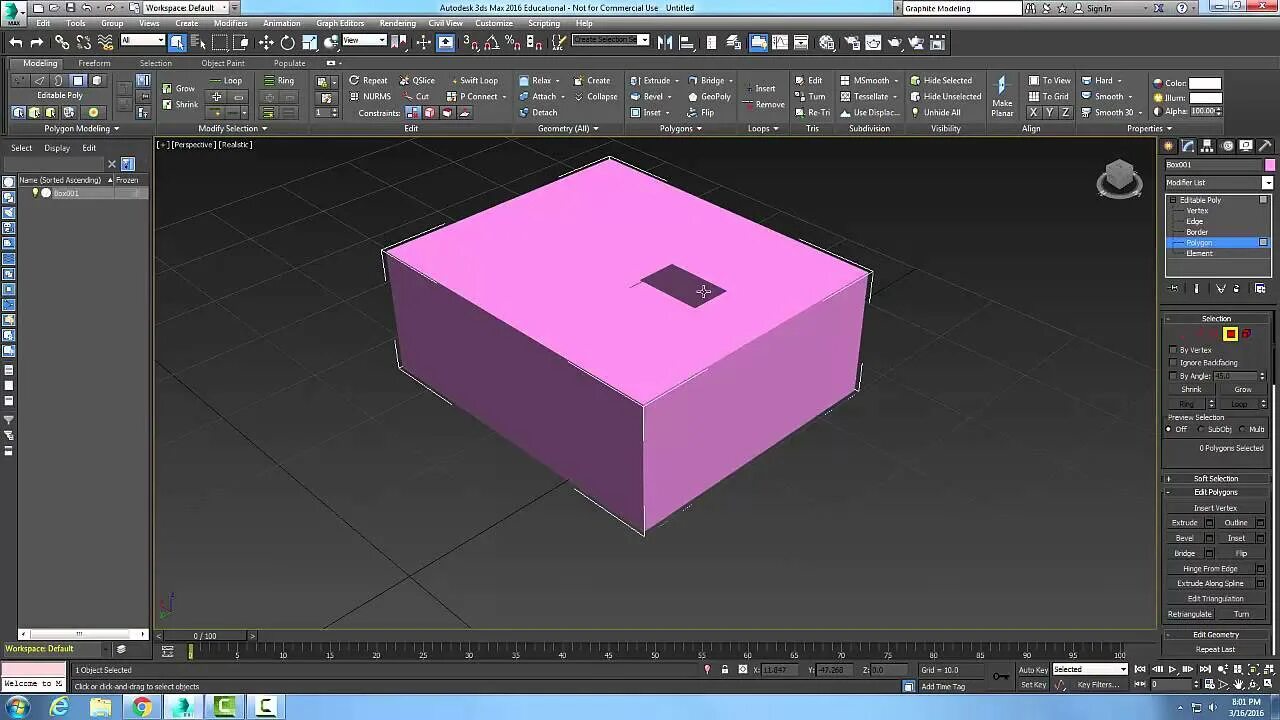Click the Detach tool in Geometry panel
This screenshot has height=720, width=1280.
tap(538, 112)
